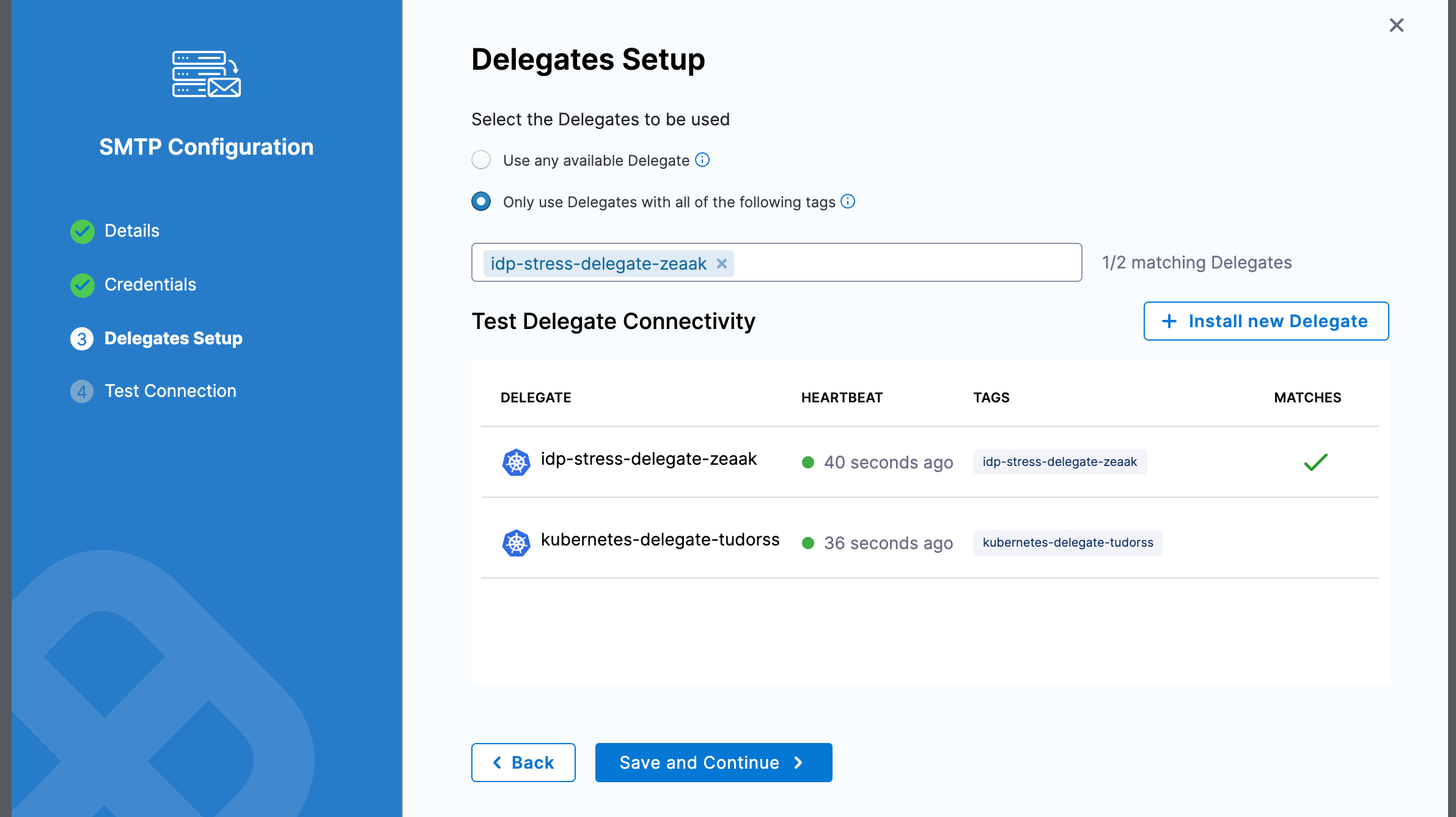Screen dimensions: 1456x817
Task: Go to Delegates Setup step
Action: coord(173,338)
